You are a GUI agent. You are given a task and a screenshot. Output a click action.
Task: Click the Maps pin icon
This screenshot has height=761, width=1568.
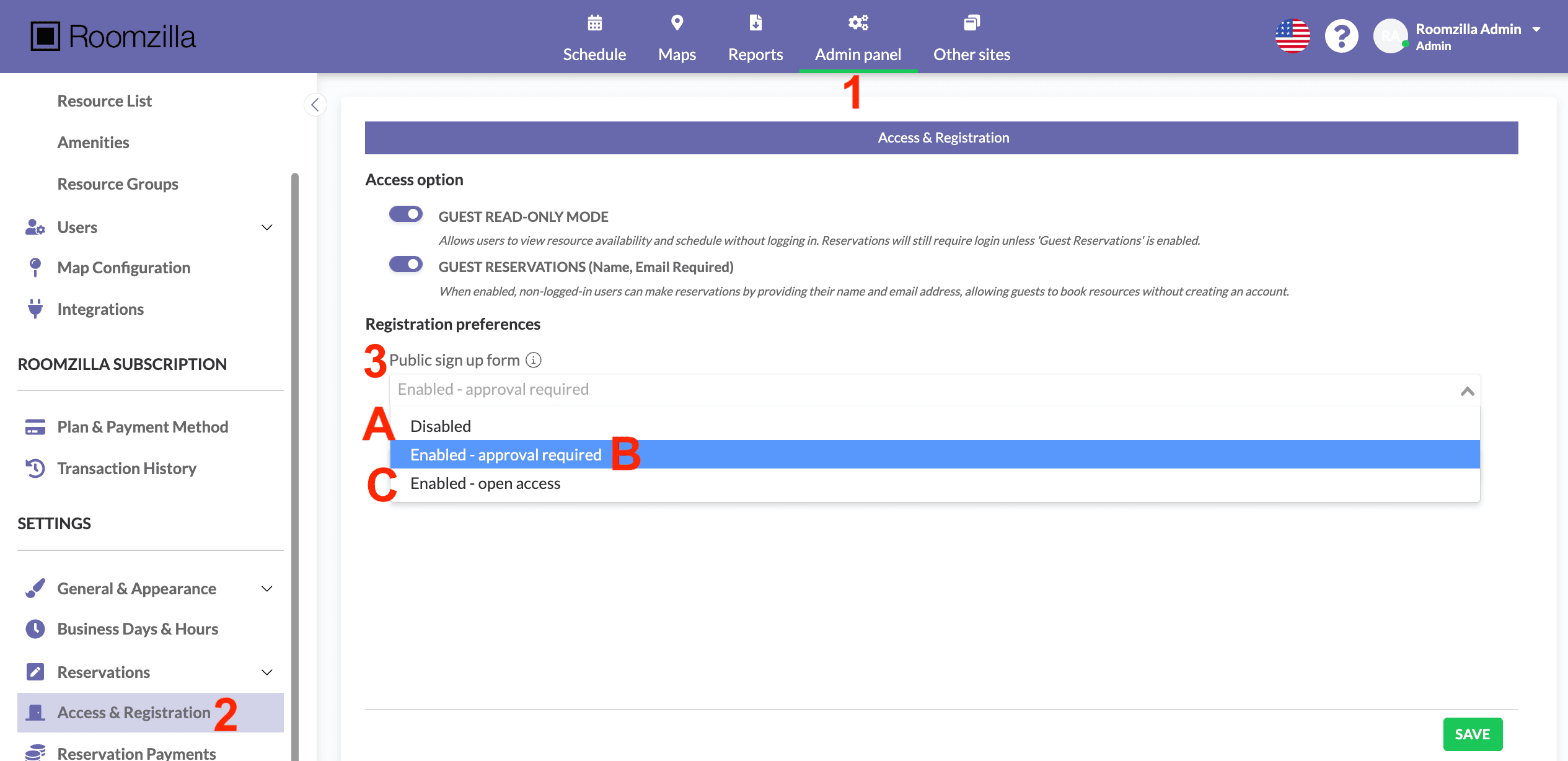click(x=677, y=23)
